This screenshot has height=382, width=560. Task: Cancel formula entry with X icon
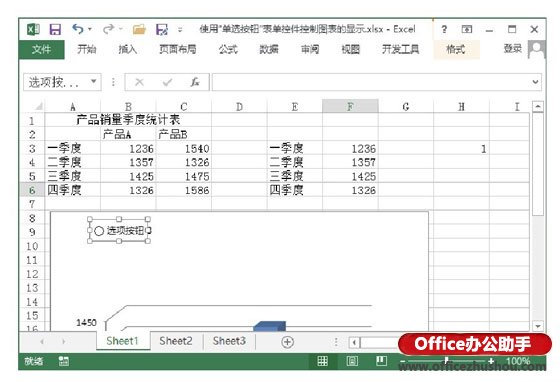pyautogui.click(x=139, y=82)
